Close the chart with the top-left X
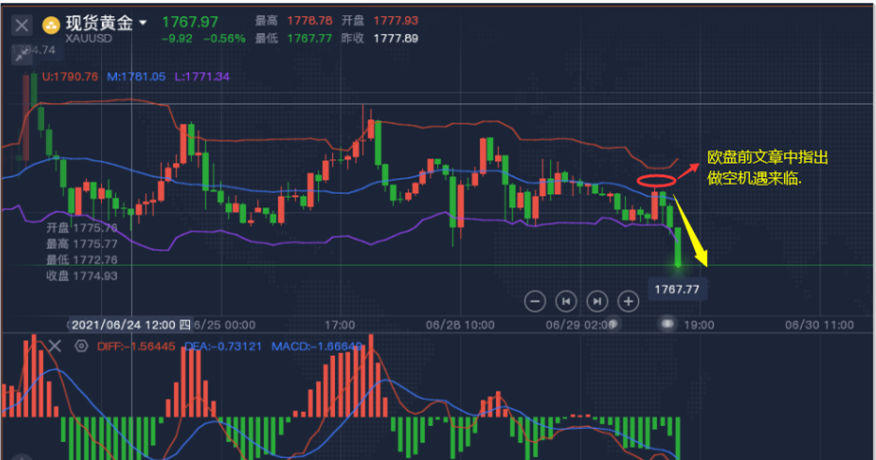 (x=22, y=24)
